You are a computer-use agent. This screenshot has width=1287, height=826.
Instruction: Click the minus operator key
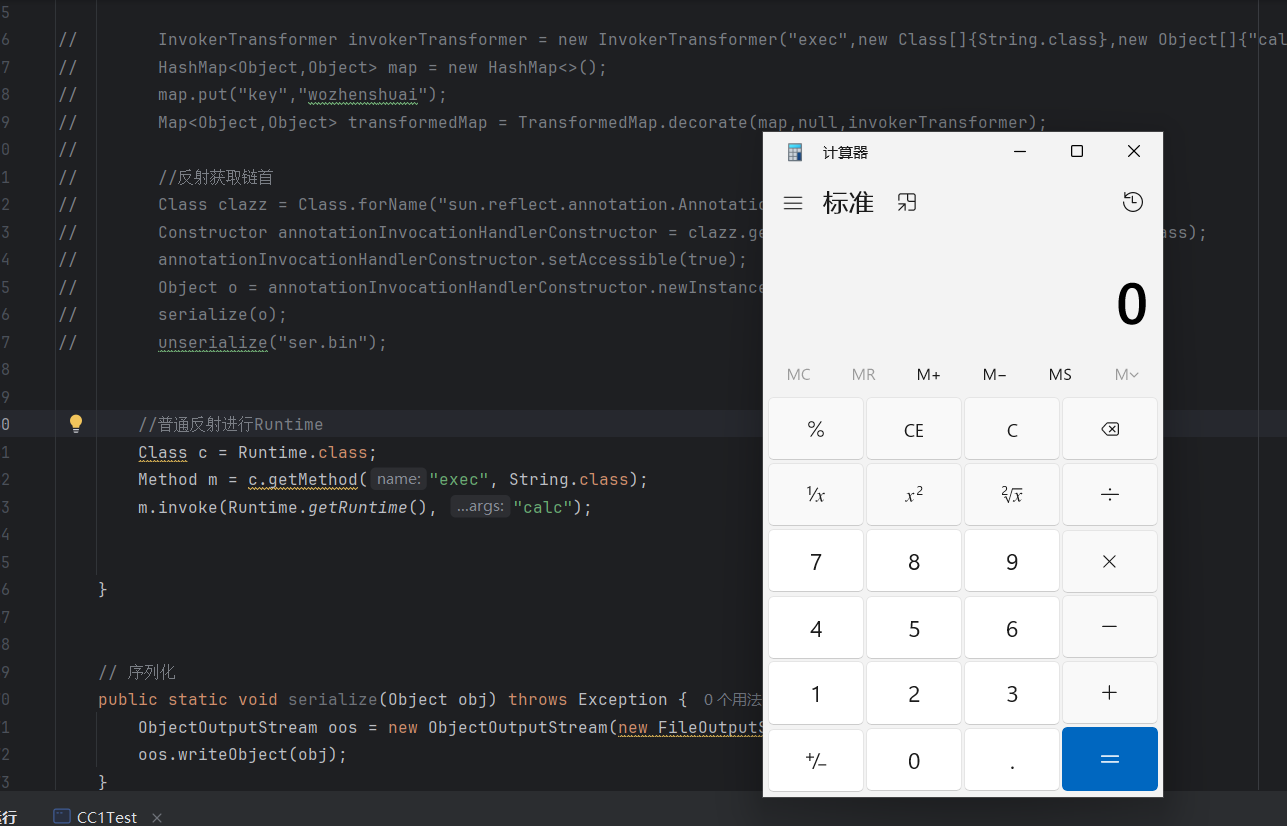(x=1110, y=627)
